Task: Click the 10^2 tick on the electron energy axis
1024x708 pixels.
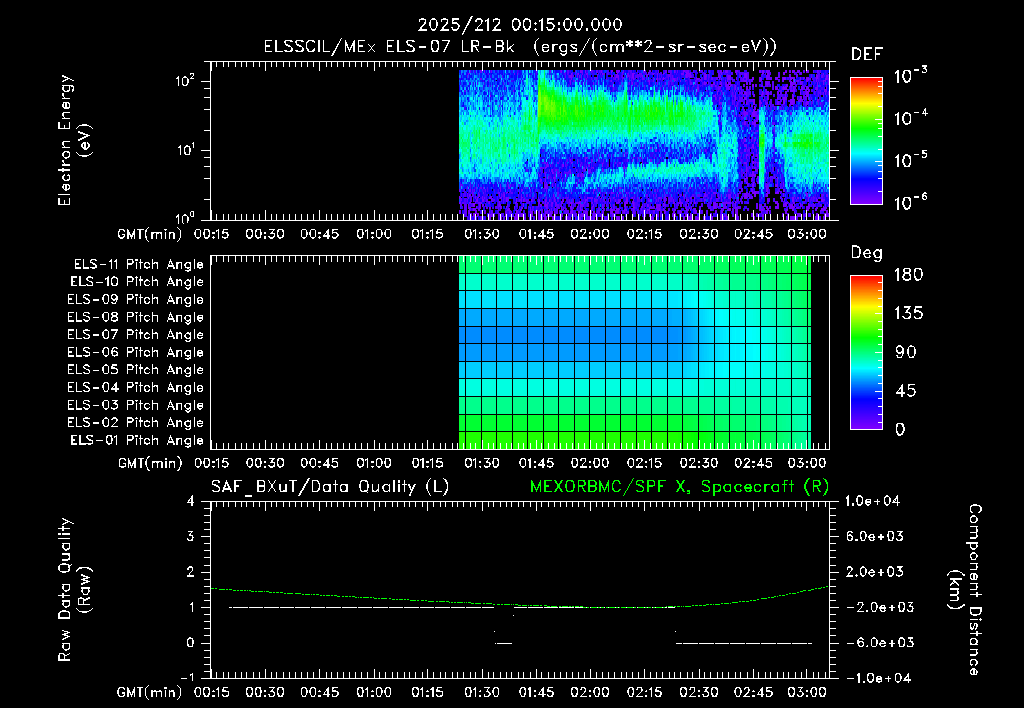Action: [185, 82]
